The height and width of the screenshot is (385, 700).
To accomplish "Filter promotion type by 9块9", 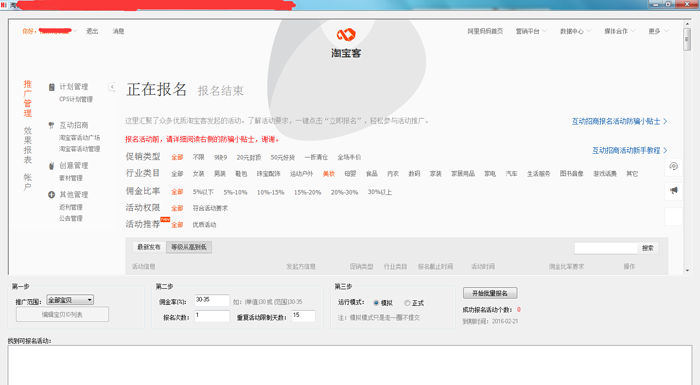I will [221, 157].
